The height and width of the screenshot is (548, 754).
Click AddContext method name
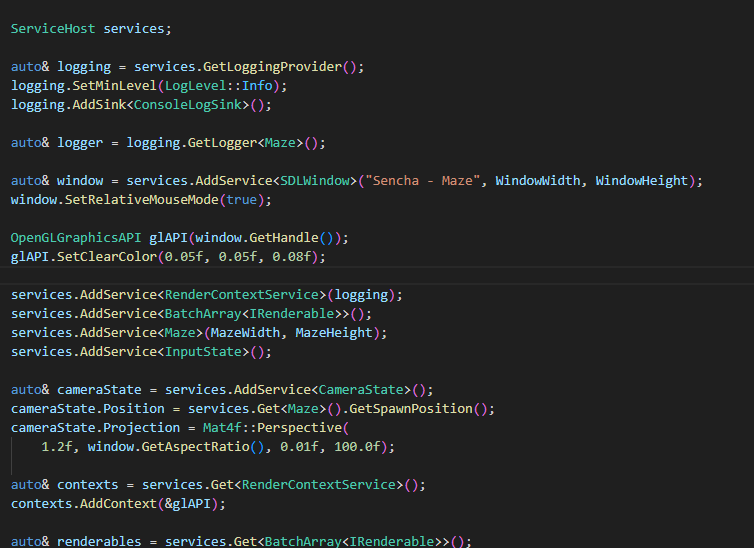(118, 504)
